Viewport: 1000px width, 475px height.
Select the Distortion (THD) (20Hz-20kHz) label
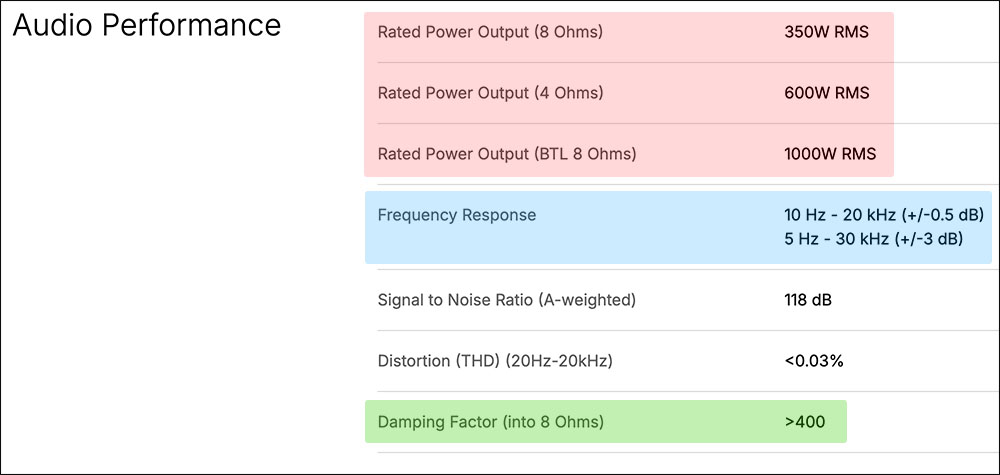pyautogui.click(x=495, y=361)
